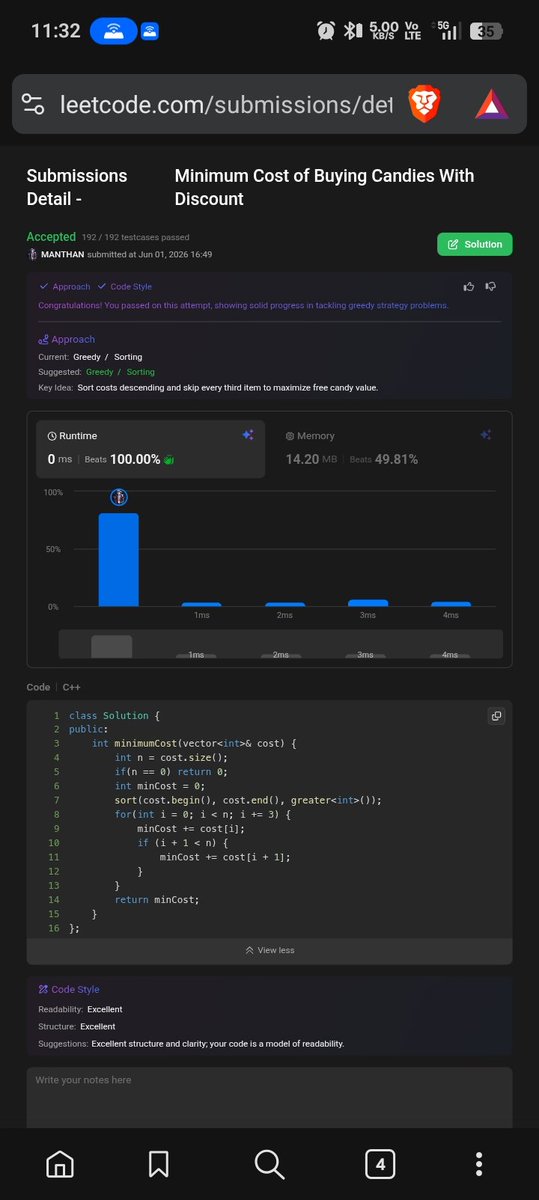Tap the alarm clock status icon
The width and height of the screenshot is (539, 1200).
[x=326, y=31]
